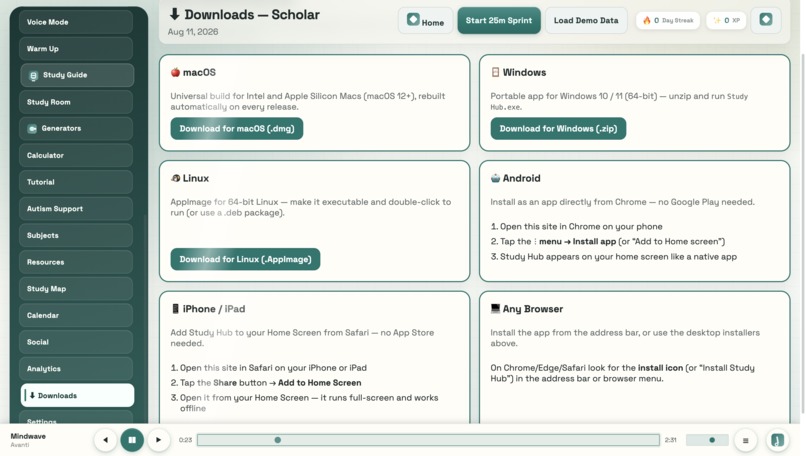Viewport: 806px width, 456px height.
Task: Click the macOS apple icon
Action: click(175, 72)
